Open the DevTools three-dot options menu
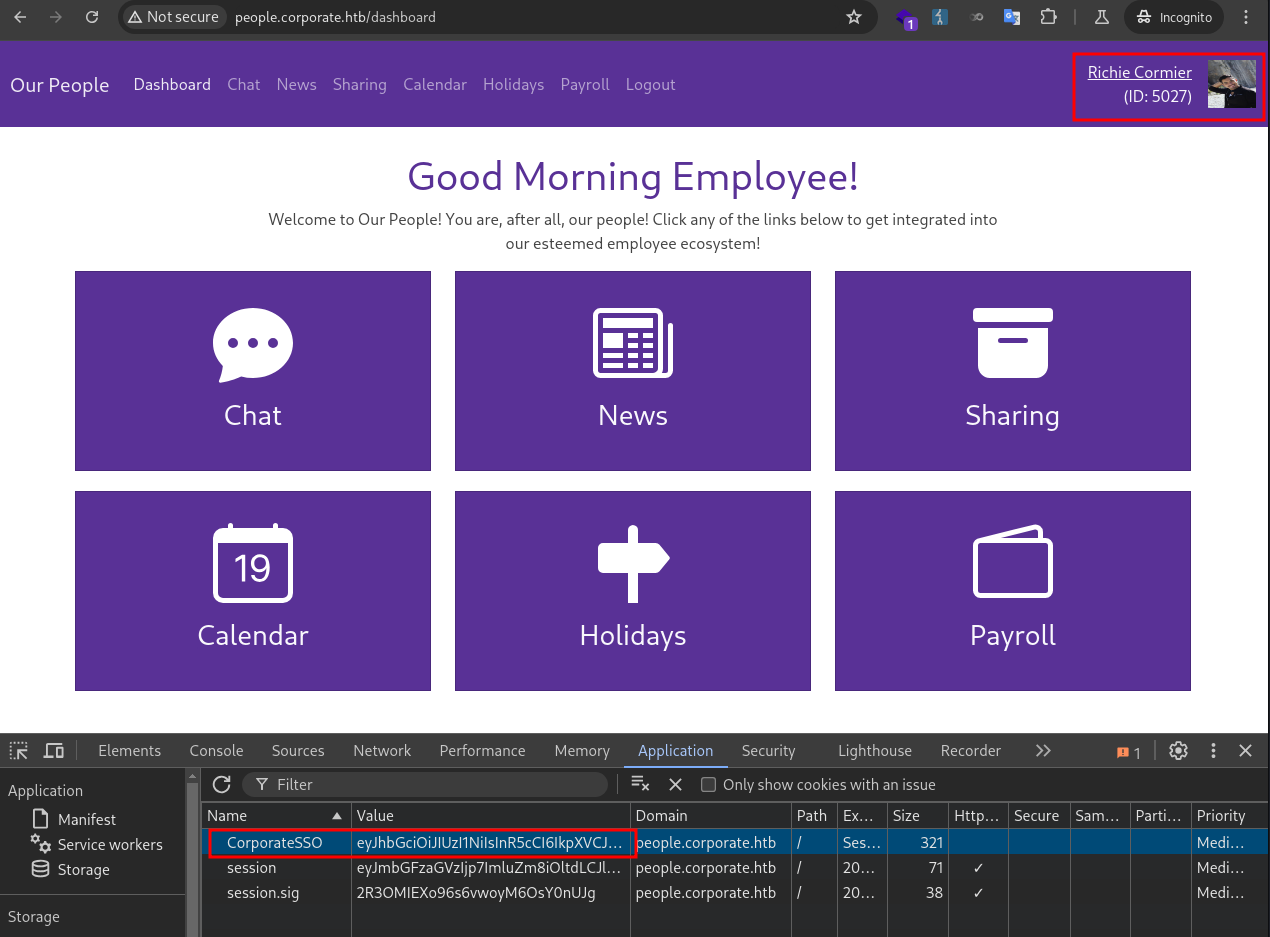 coord(1213,751)
